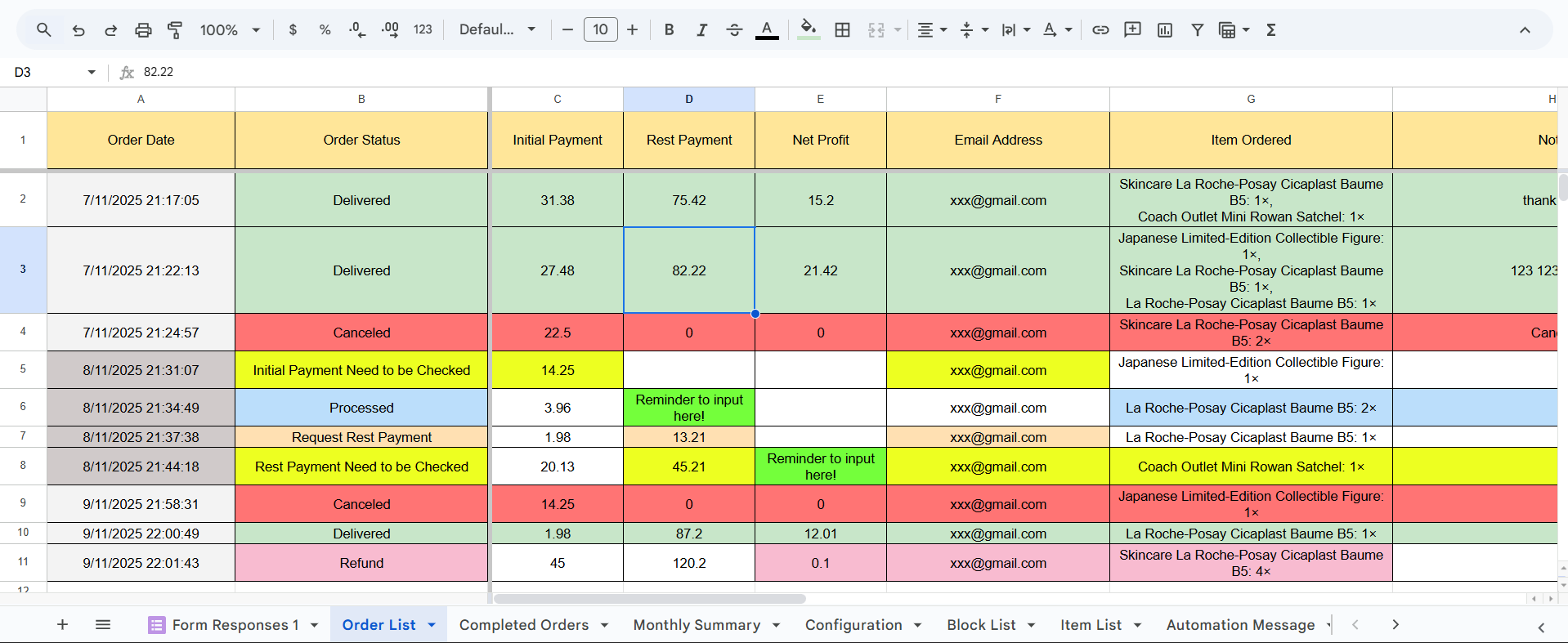Click the font size field
The height and width of the screenshot is (643, 1568).
click(600, 30)
